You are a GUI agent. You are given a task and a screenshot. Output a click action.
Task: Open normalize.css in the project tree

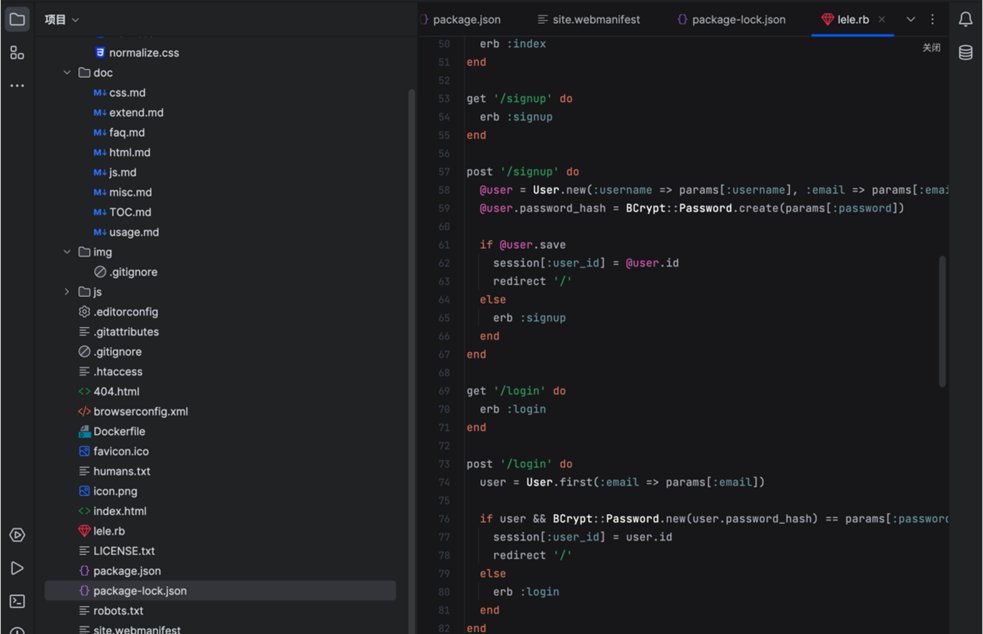pos(144,53)
